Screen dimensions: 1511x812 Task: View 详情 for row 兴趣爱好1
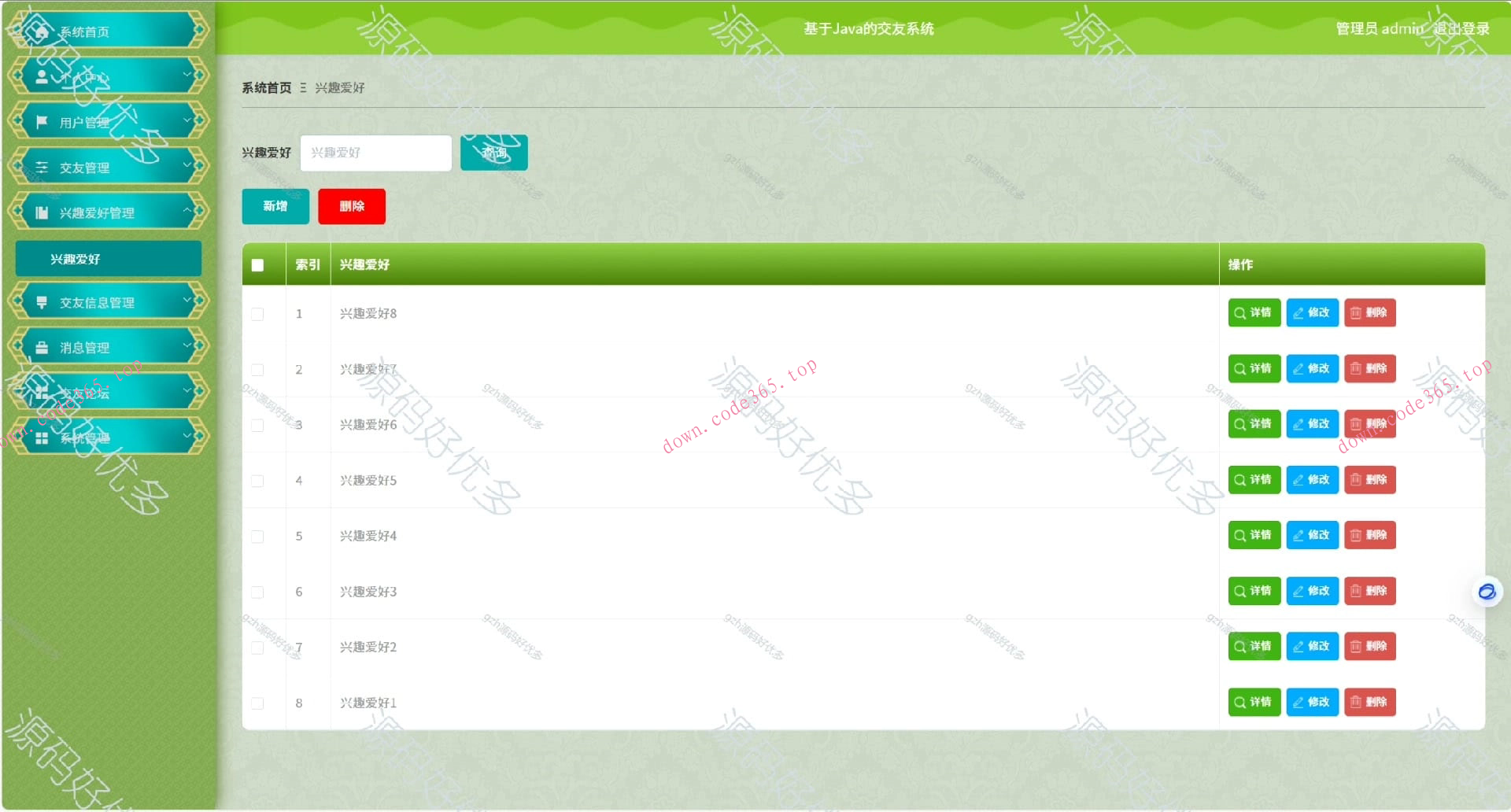pyautogui.click(x=1254, y=702)
